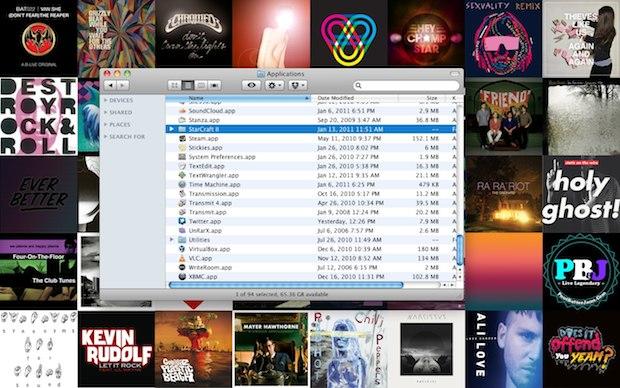The image size is (620, 388).
Task: Click the Name column sort arrow
Action: 306,98
